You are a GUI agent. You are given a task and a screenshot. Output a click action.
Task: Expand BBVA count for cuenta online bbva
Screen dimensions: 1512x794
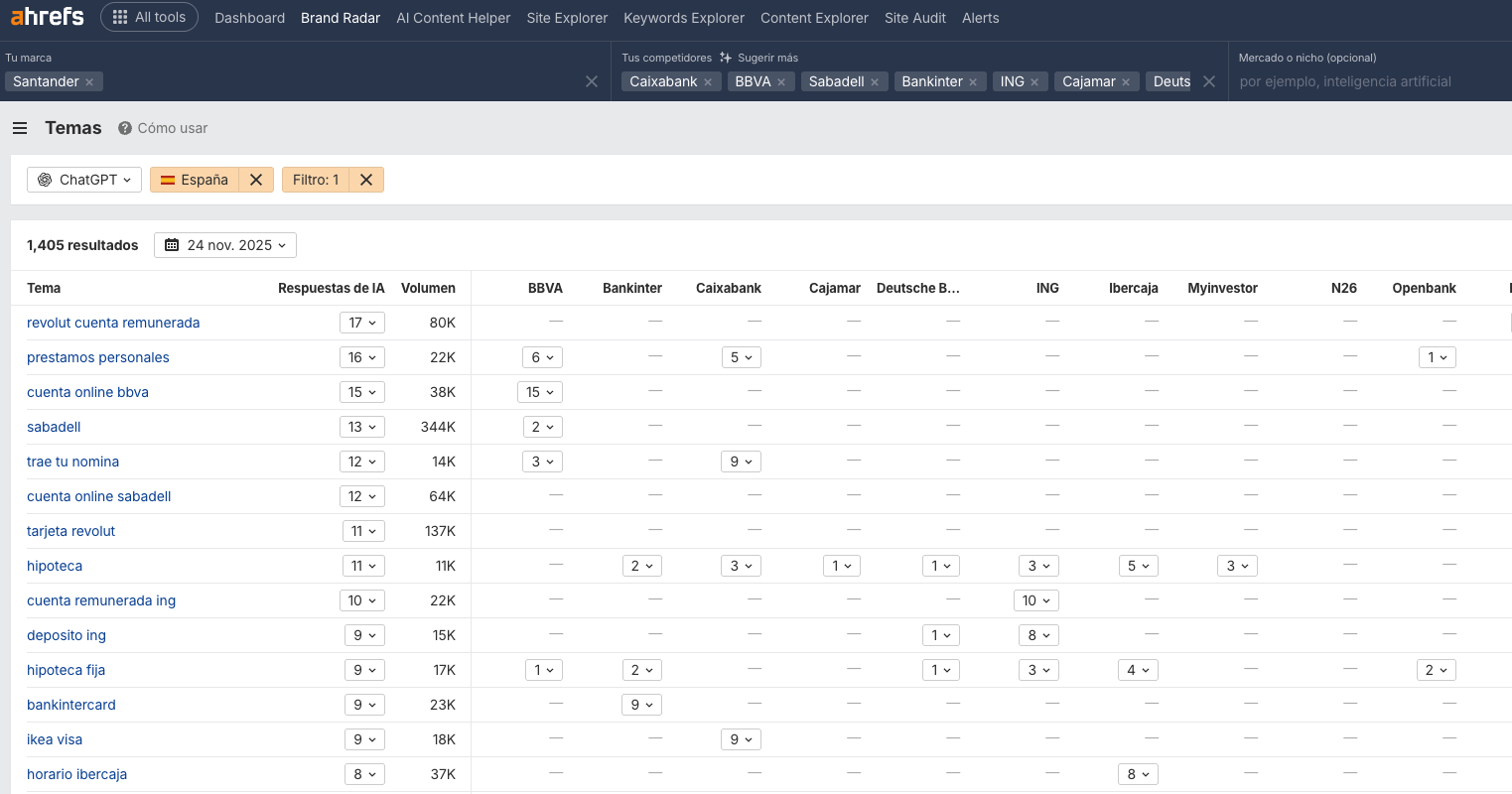[x=540, y=392]
